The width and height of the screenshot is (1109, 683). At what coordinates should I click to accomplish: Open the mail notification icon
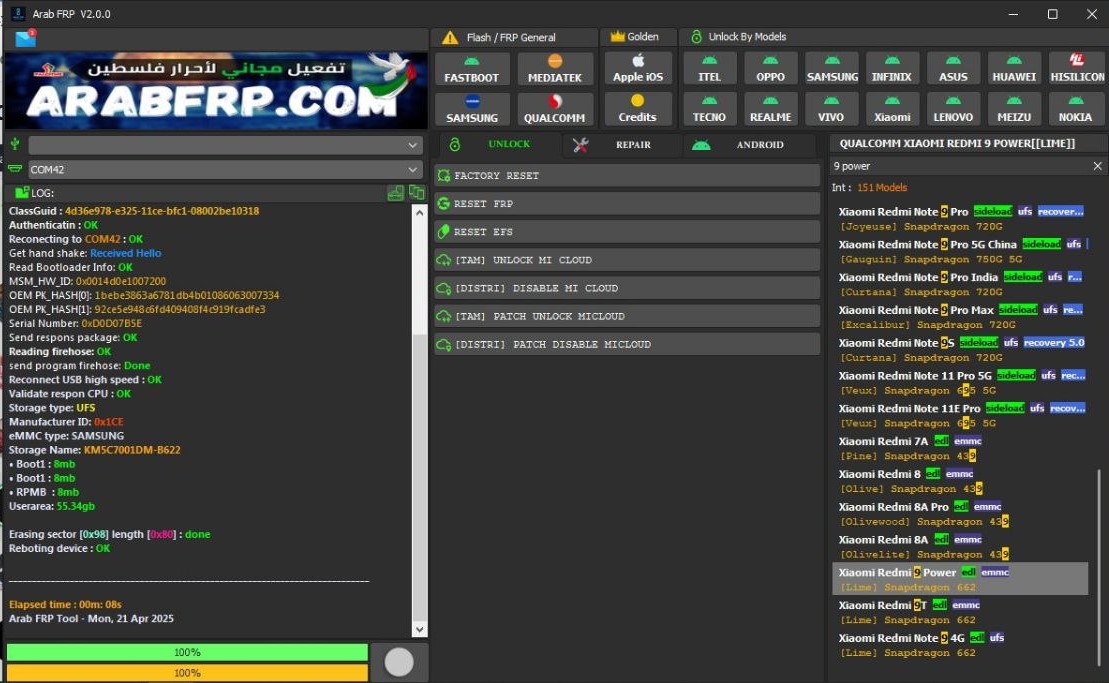point(25,38)
